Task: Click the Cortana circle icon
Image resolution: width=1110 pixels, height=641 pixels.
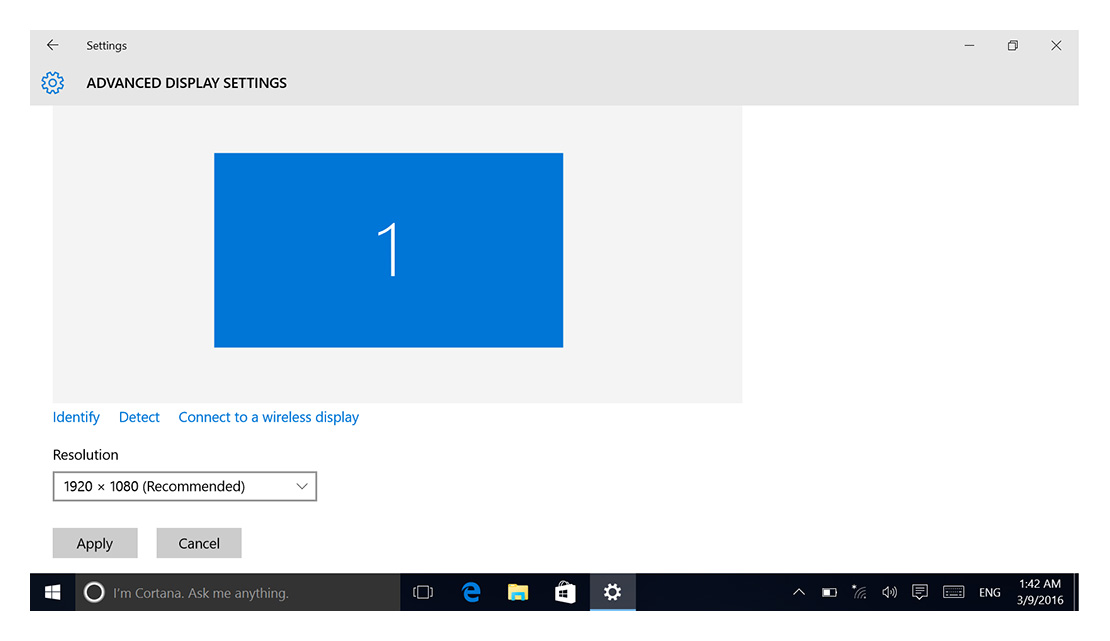Action: (x=94, y=592)
